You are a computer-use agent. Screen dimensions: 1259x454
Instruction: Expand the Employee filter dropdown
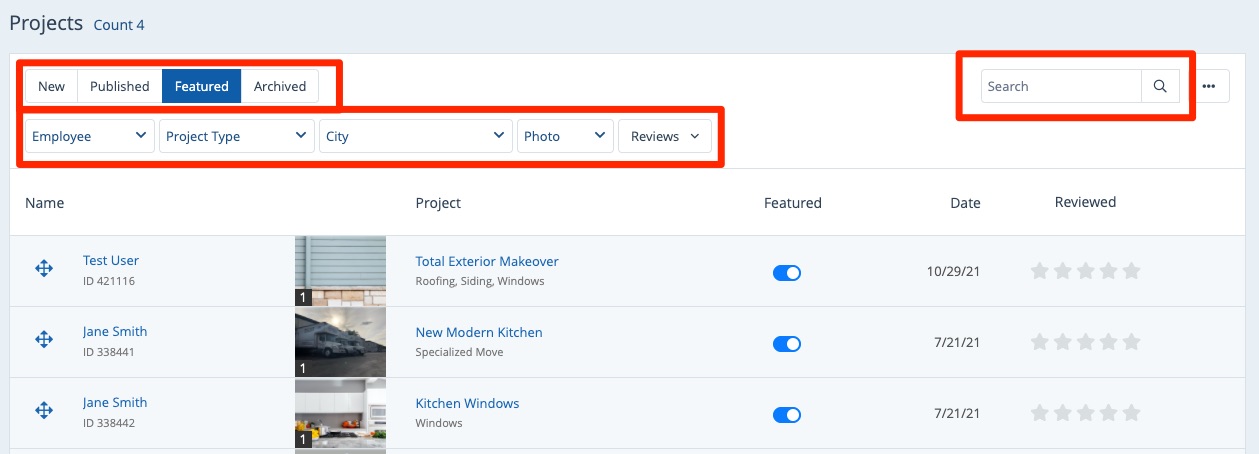click(89, 136)
